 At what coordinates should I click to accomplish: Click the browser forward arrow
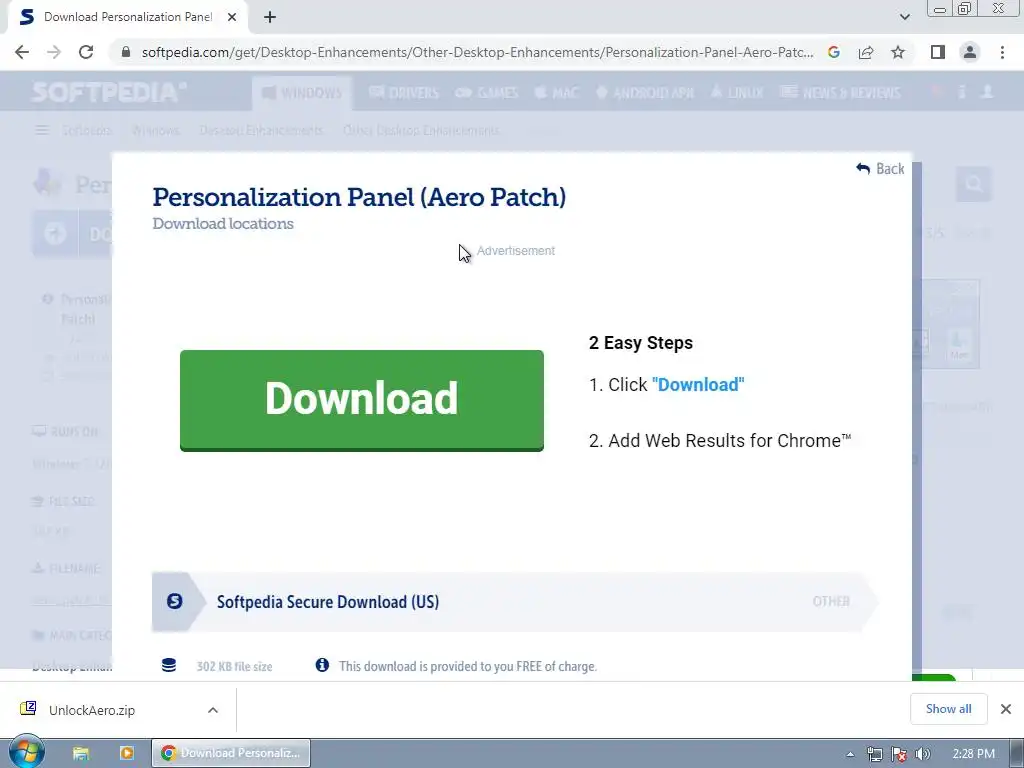[54, 52]
